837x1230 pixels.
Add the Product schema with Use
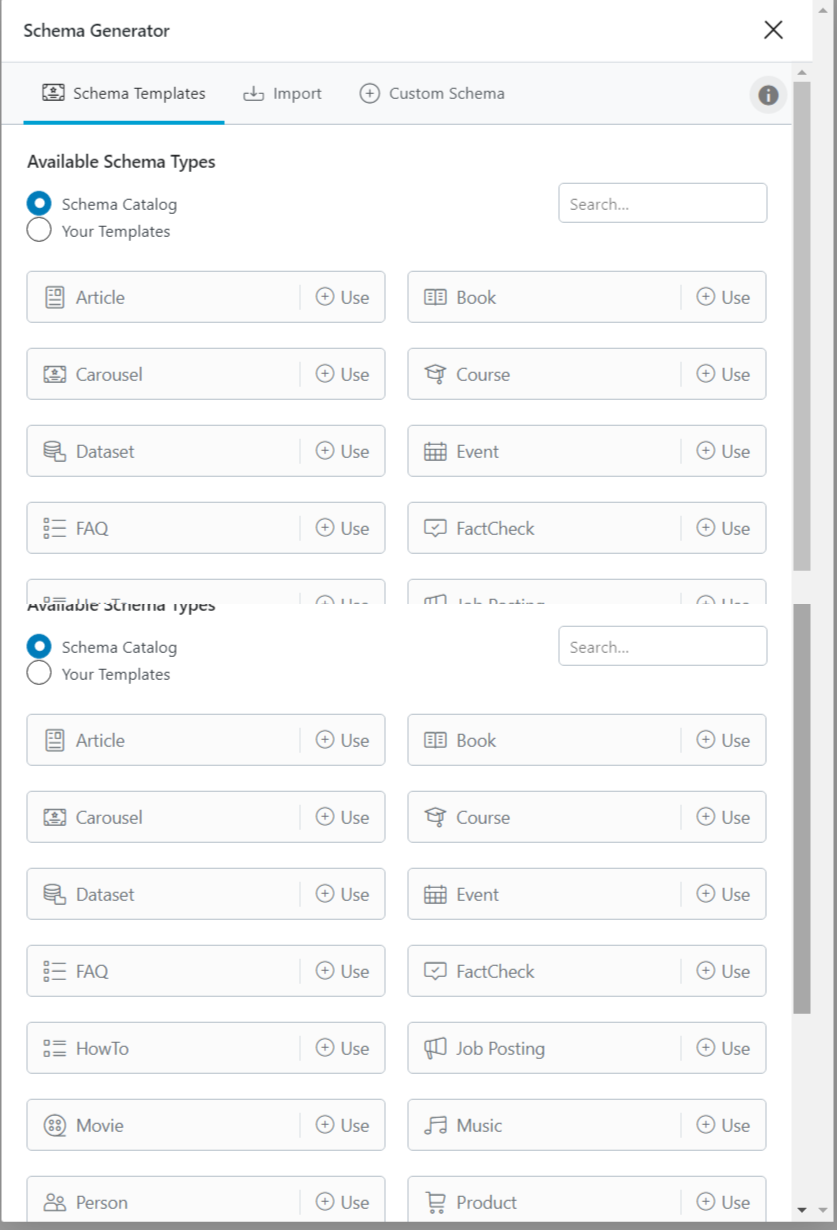(723, 1202)
